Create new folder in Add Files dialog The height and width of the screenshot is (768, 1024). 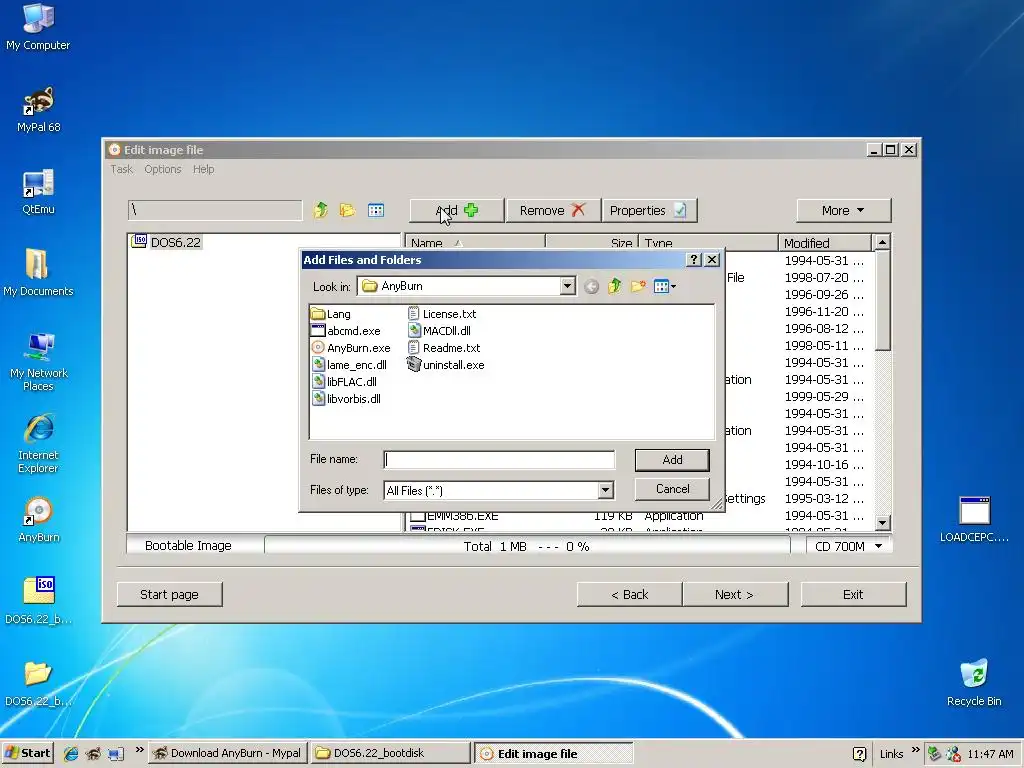[x=638, y=286]
